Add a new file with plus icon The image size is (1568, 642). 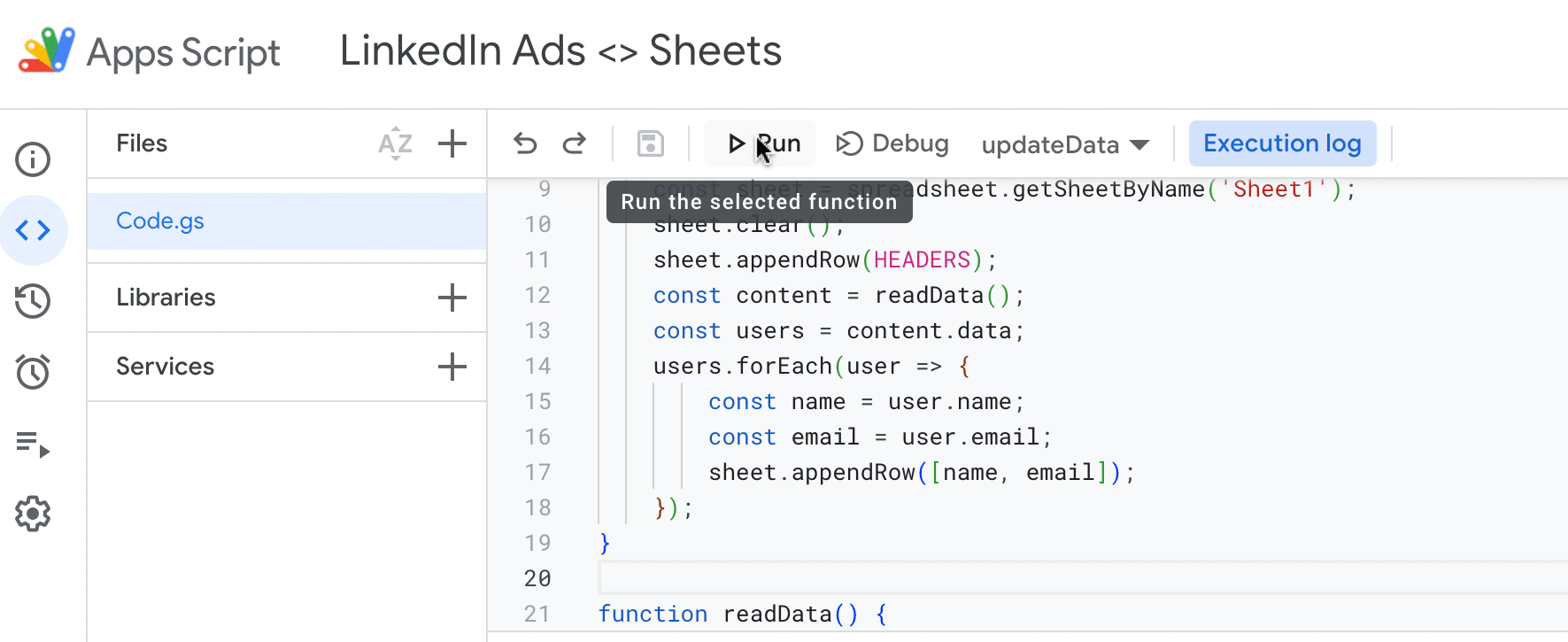pos(452,143)
